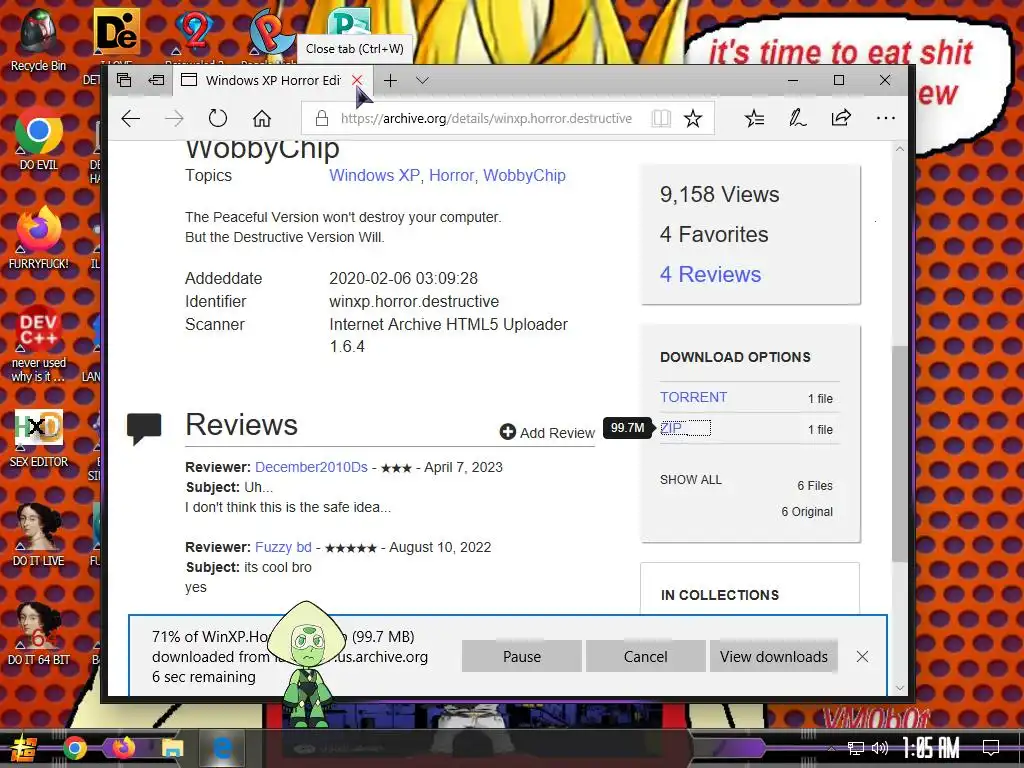Image resolution: width=1024 pixels, height=768 pixels.
Task: Open the Start menu button
Action: tap(23, 748)
